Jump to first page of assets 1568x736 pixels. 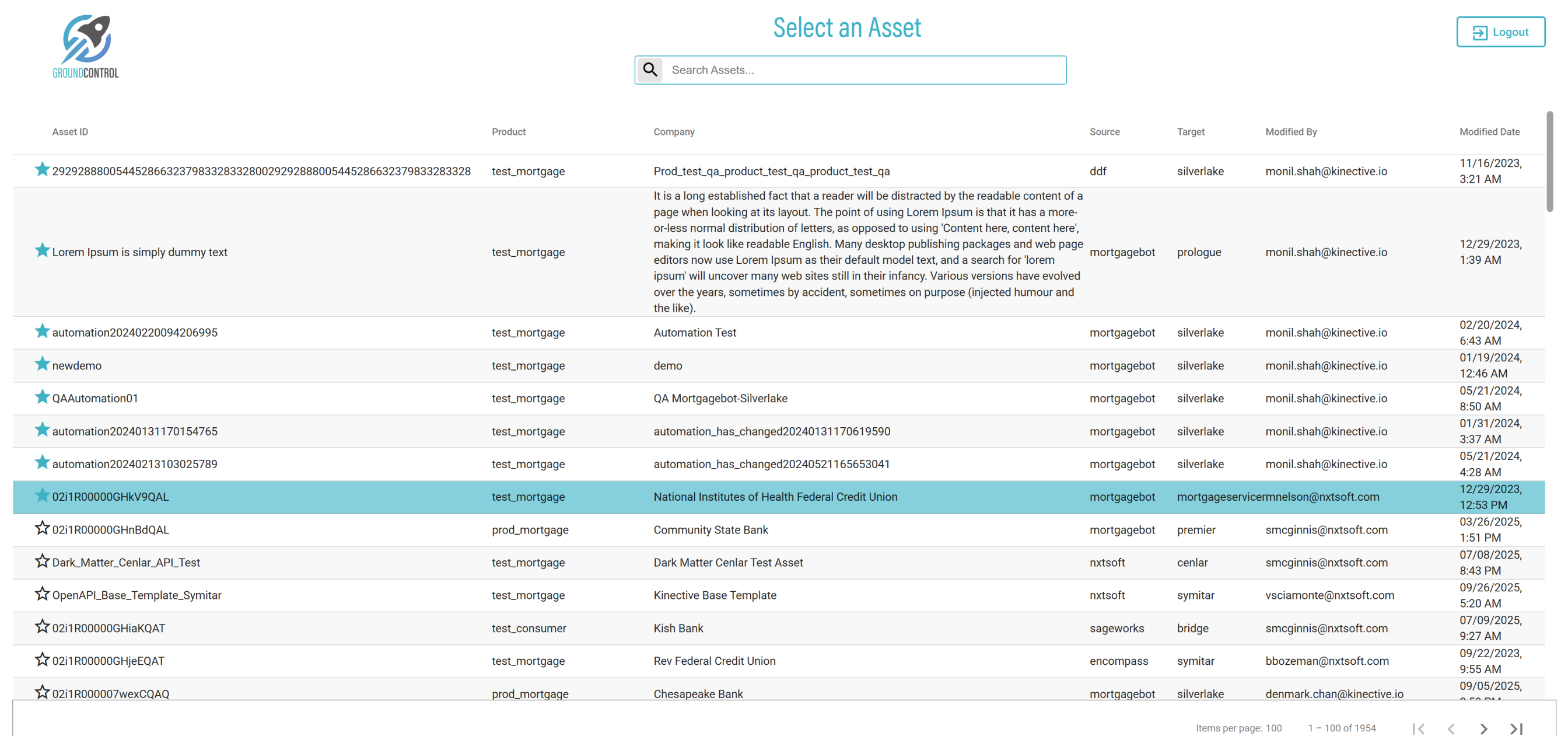point(1418,728)
